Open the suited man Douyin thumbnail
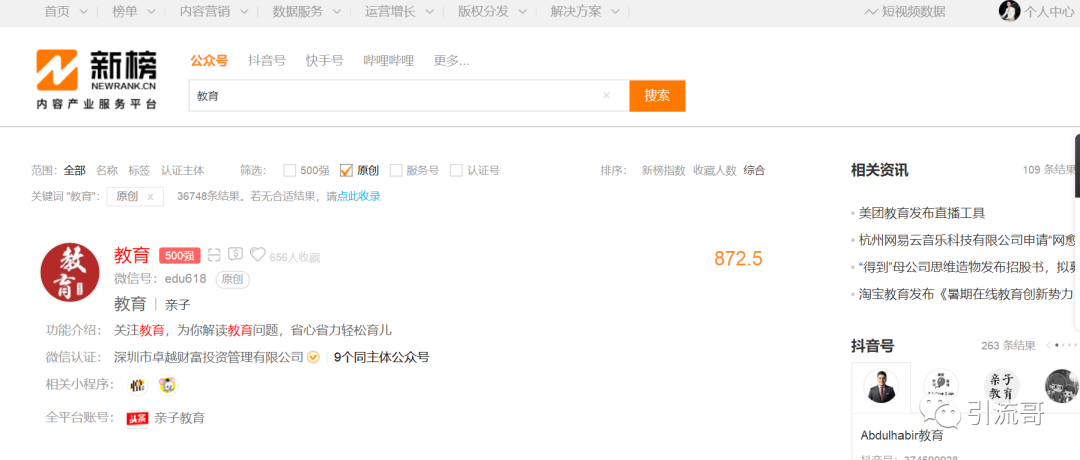The height and width of the screenshot is (460, 1080). (x=881, y=387)
